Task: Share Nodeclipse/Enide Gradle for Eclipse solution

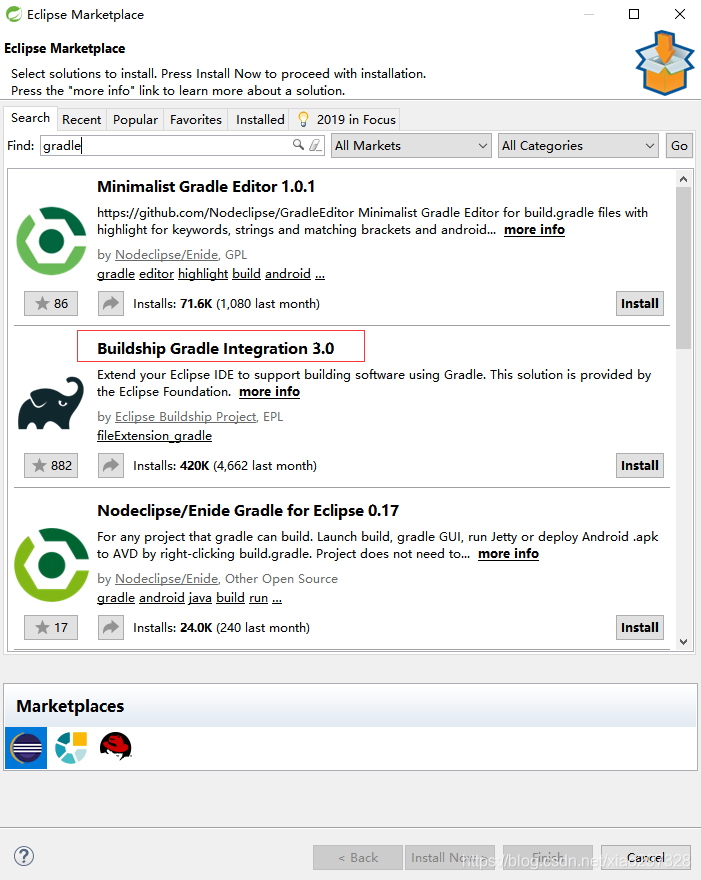Action: [111, 627]
